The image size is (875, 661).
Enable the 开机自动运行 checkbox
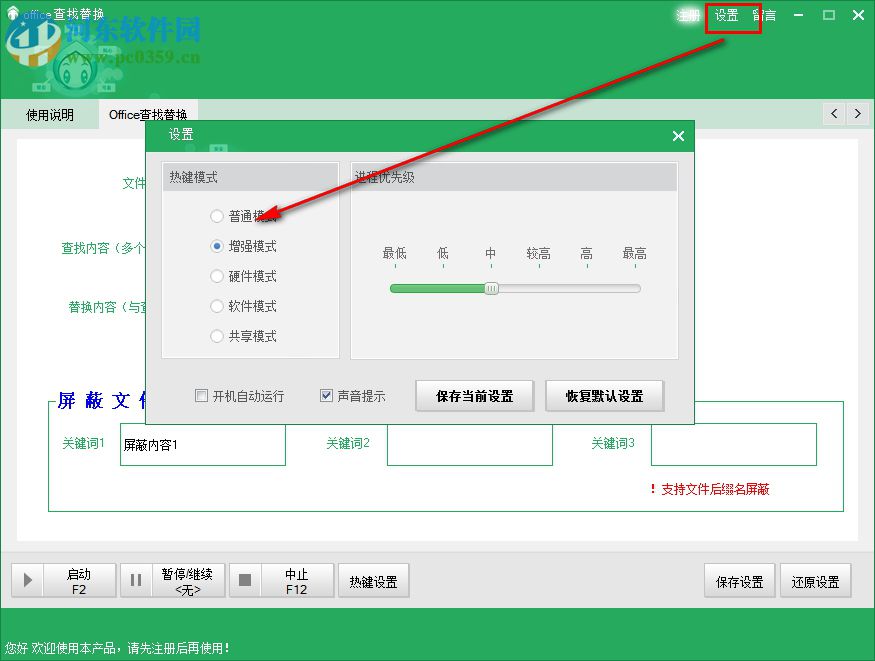pos(201,395)
